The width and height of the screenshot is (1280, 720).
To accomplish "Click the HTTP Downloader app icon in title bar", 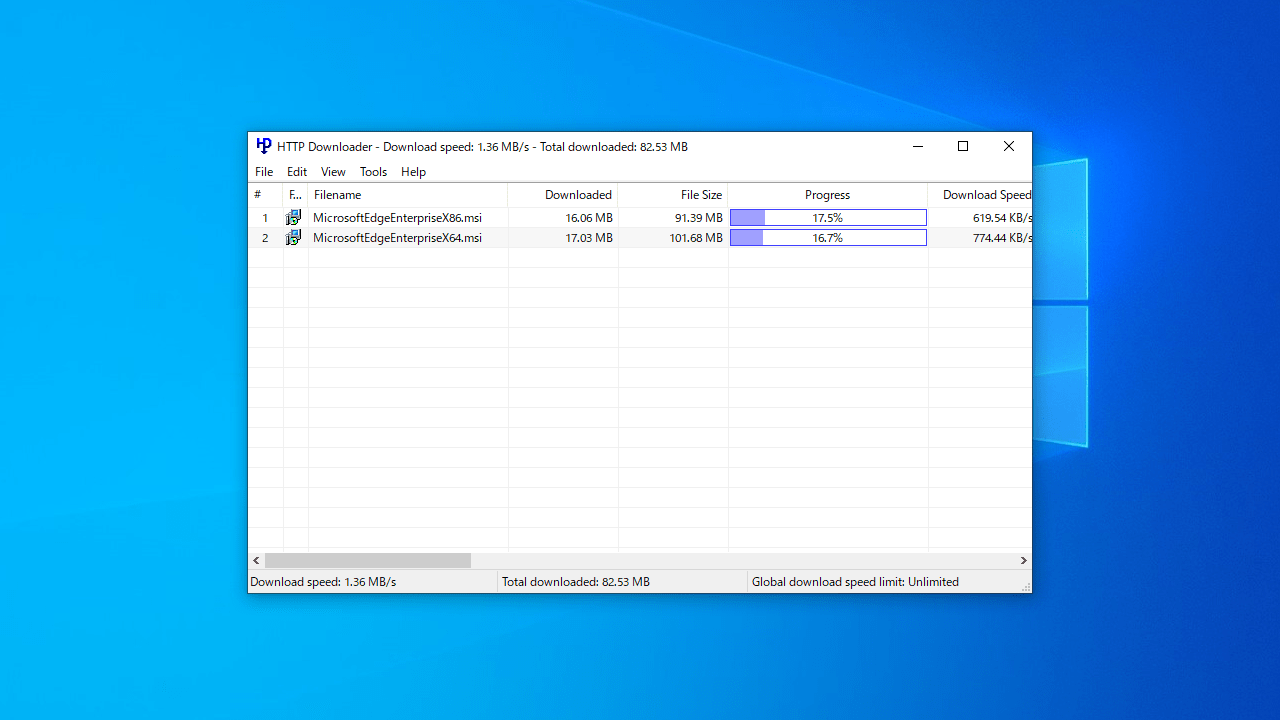I will 264,146.
